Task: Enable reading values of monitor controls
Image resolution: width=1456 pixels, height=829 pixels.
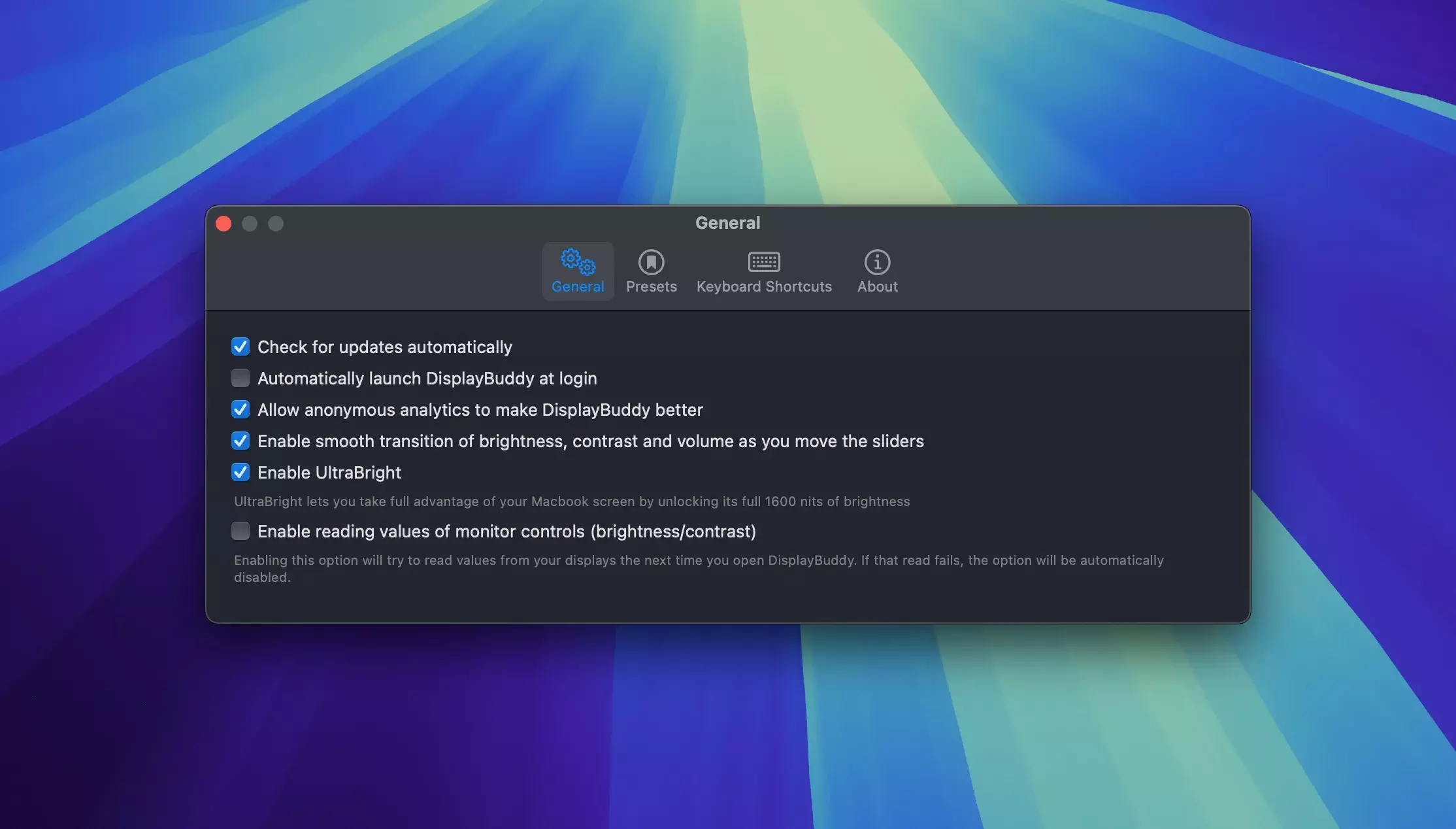Action: pos(240,531)
